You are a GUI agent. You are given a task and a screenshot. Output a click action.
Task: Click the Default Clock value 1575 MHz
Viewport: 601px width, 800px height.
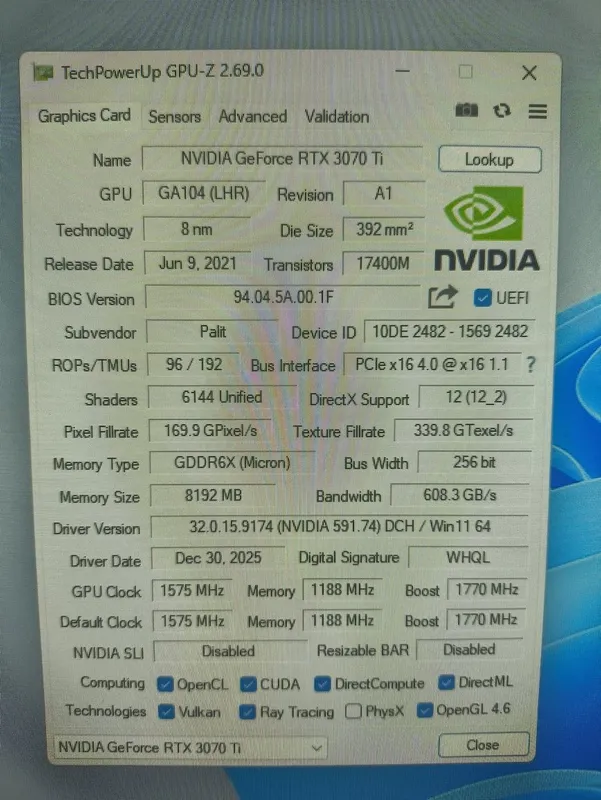pyautogui.click(x=193, y=621)
